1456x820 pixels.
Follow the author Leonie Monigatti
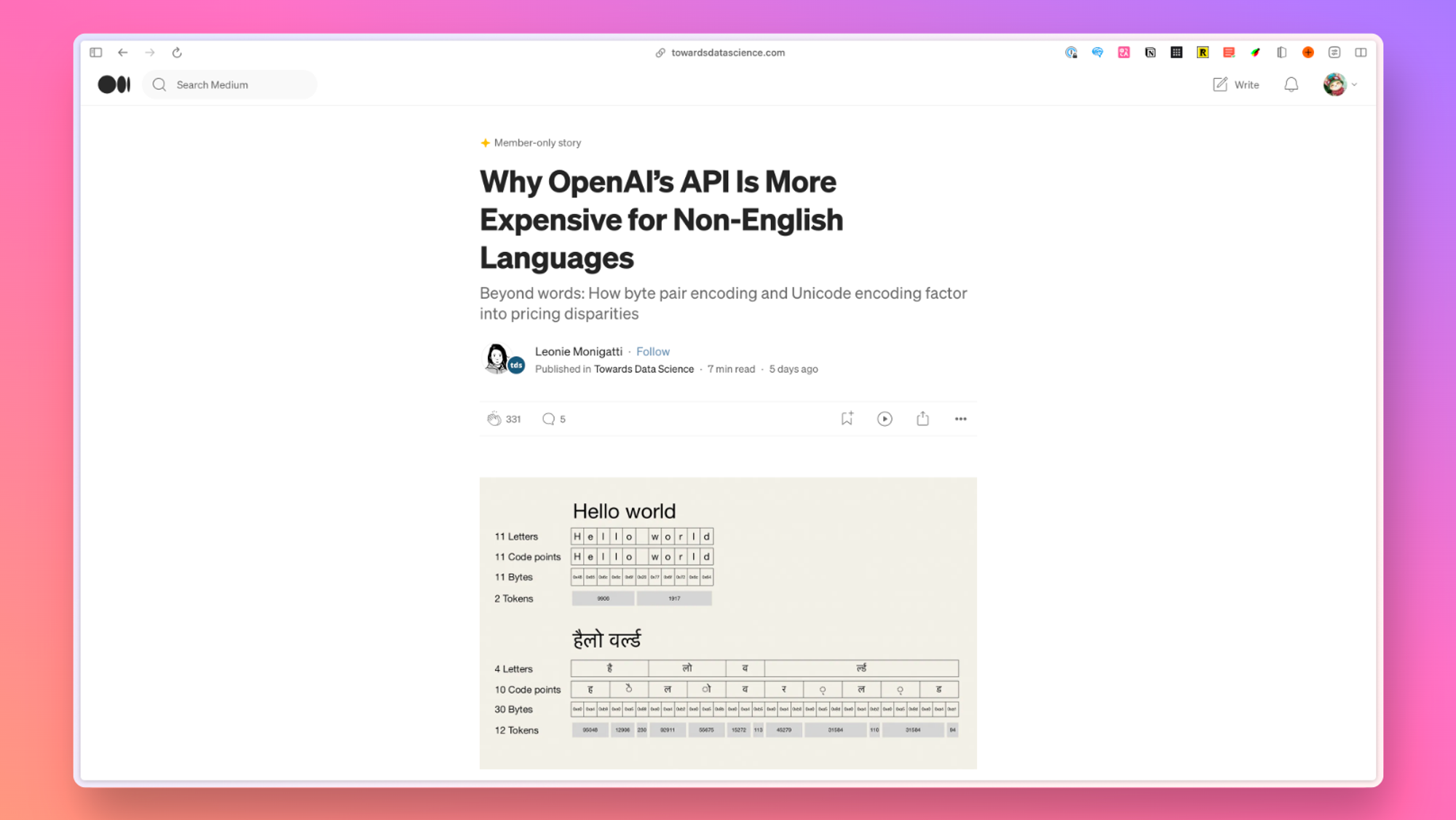point(653,351)
